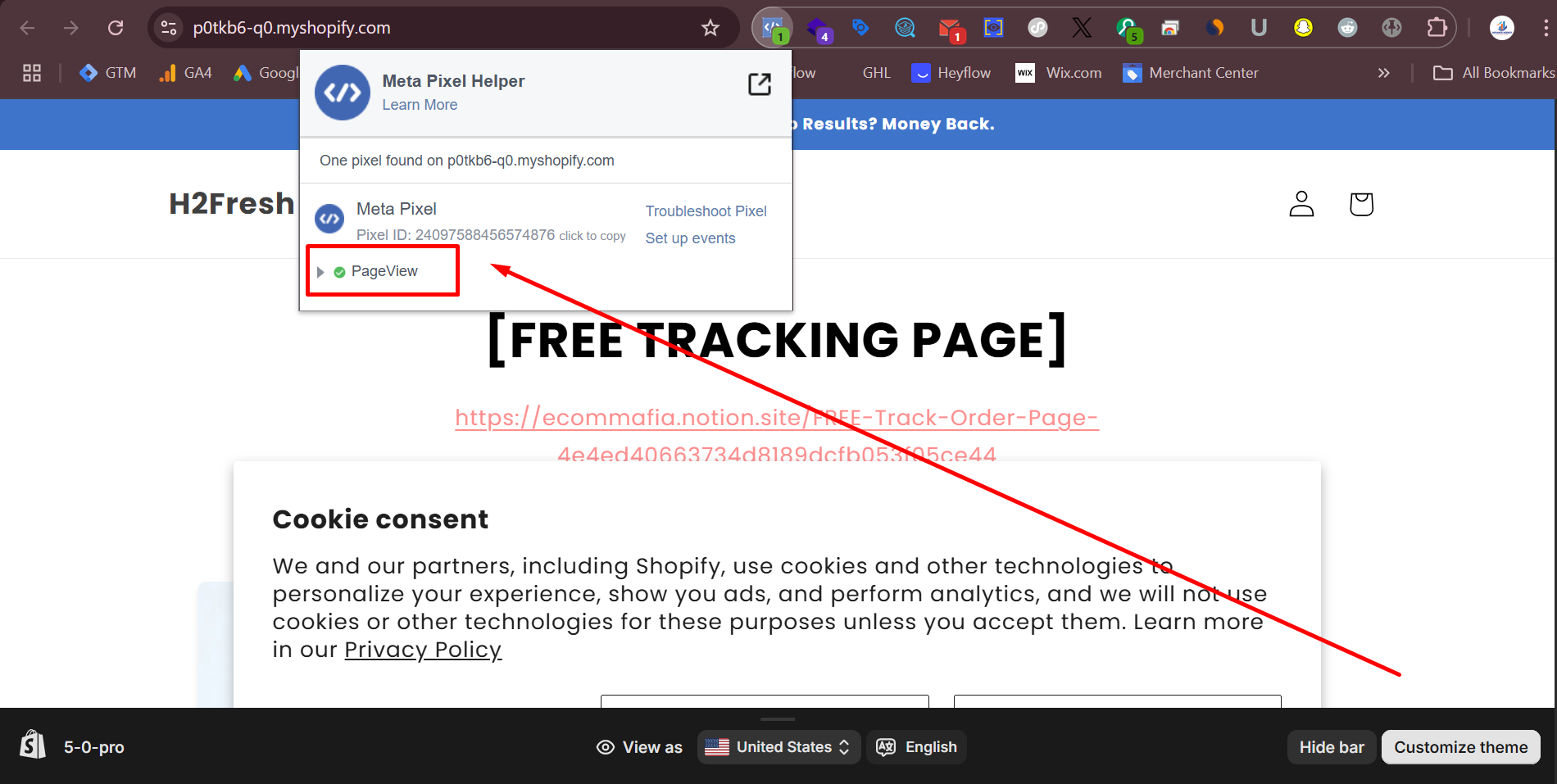Click the Customize theme button
The image size is (1557, 784).
[1460, 746]
